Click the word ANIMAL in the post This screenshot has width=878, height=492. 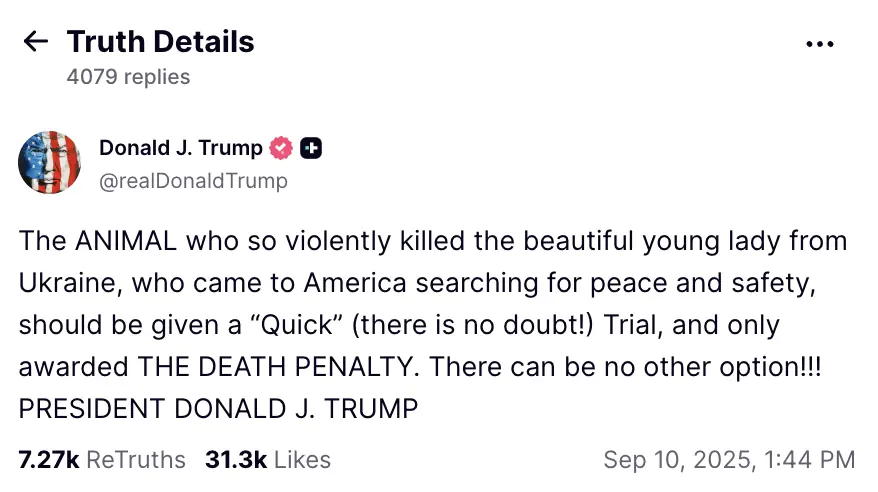pyautogui.click(x=125, y=241)
